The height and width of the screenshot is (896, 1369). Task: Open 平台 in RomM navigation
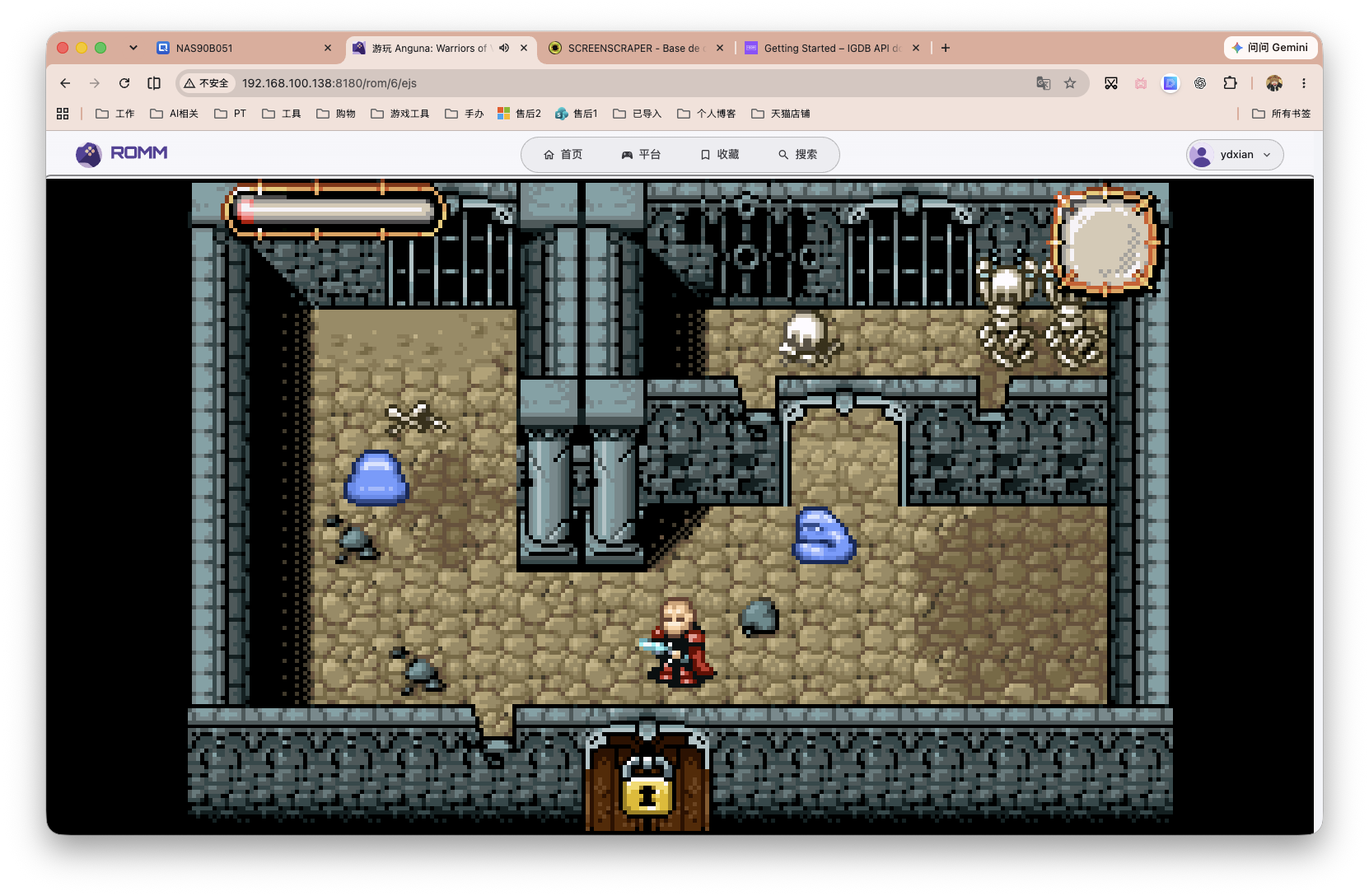click(x=641, y=155)
